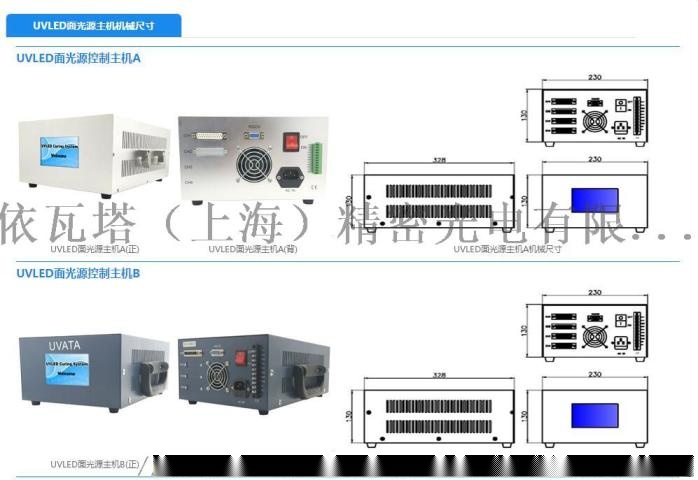The height and width of the screenshot is (480, 698).
Task: Open the silver host A rear panel photo
Action: pos(253,159)
